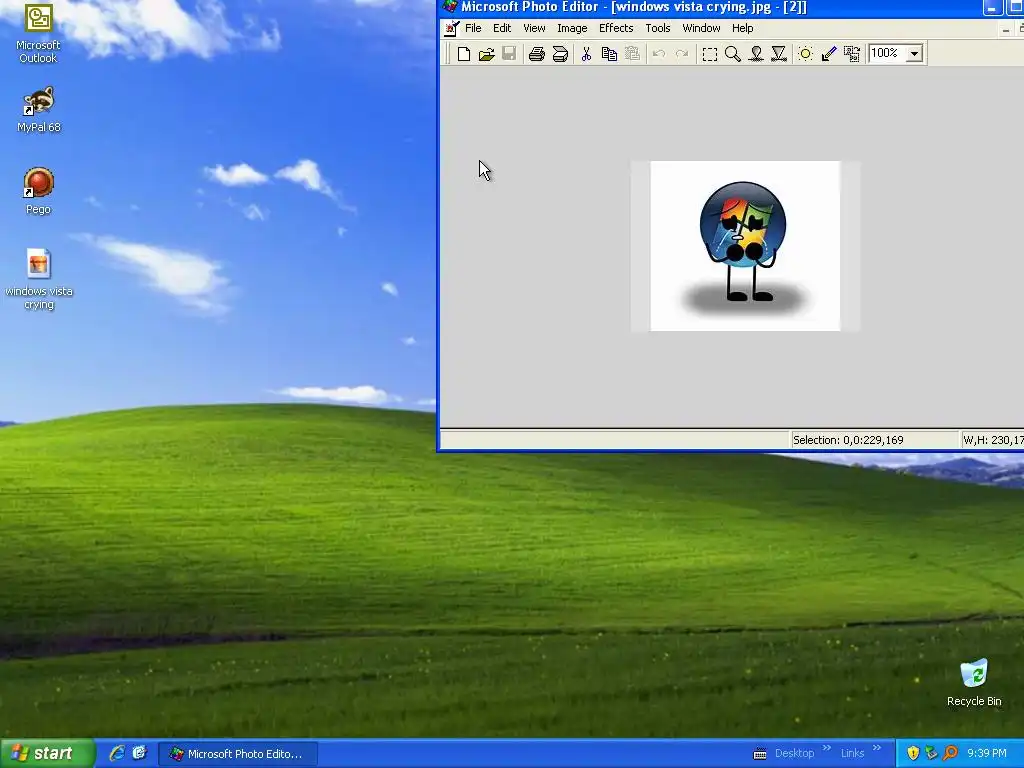Open the Help menu
Image resolution: width=1024 pixels, height=768 pixels.
point(743,28)
